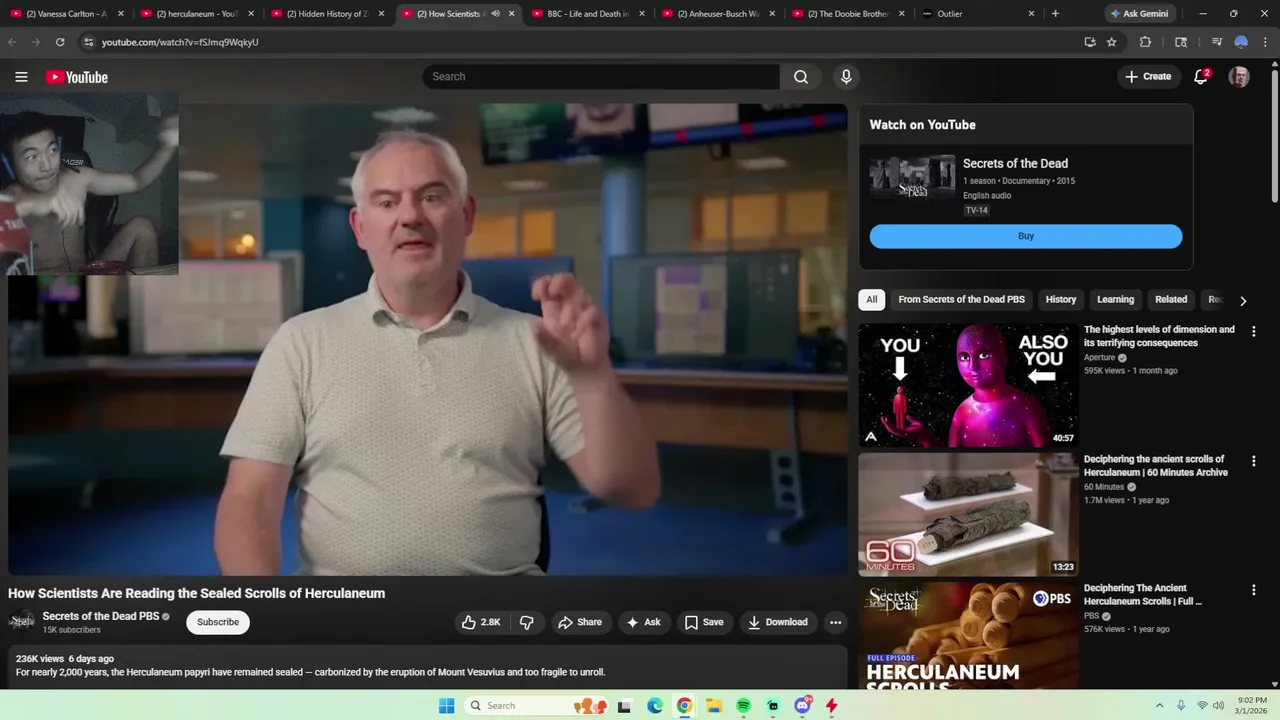Open File Explorer from the taskbar
Screen dimensions: 1280x720
[713, 705]
